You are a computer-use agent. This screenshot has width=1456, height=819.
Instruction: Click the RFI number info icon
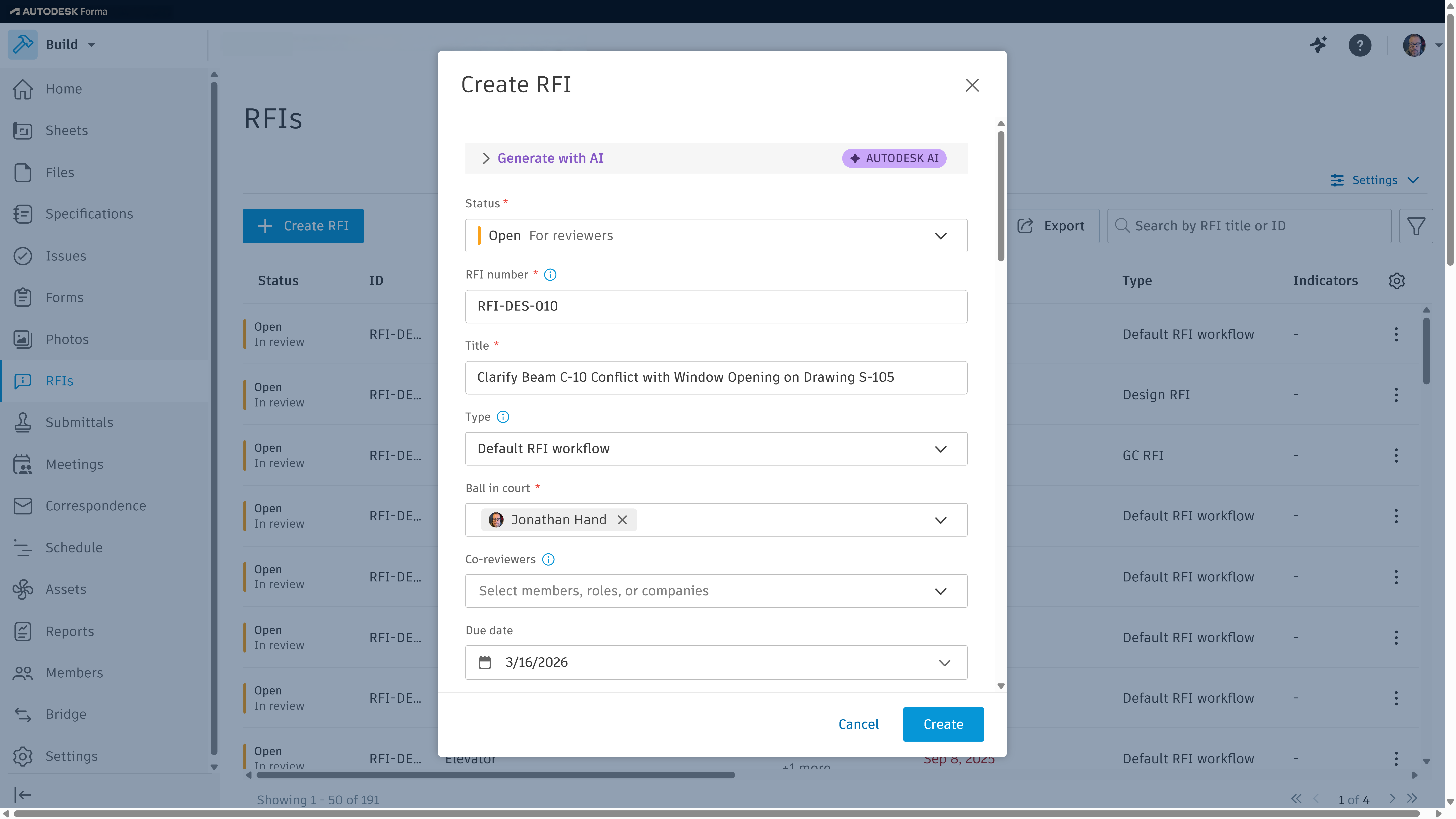550,275
